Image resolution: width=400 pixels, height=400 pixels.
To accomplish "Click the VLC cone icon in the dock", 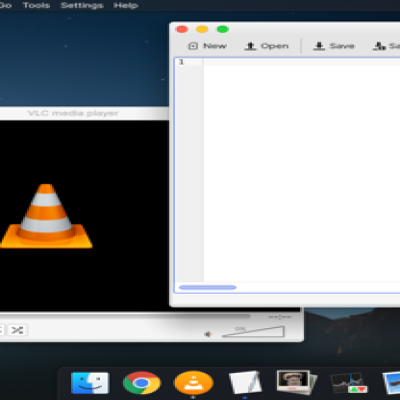I will [x=193, y=383].
